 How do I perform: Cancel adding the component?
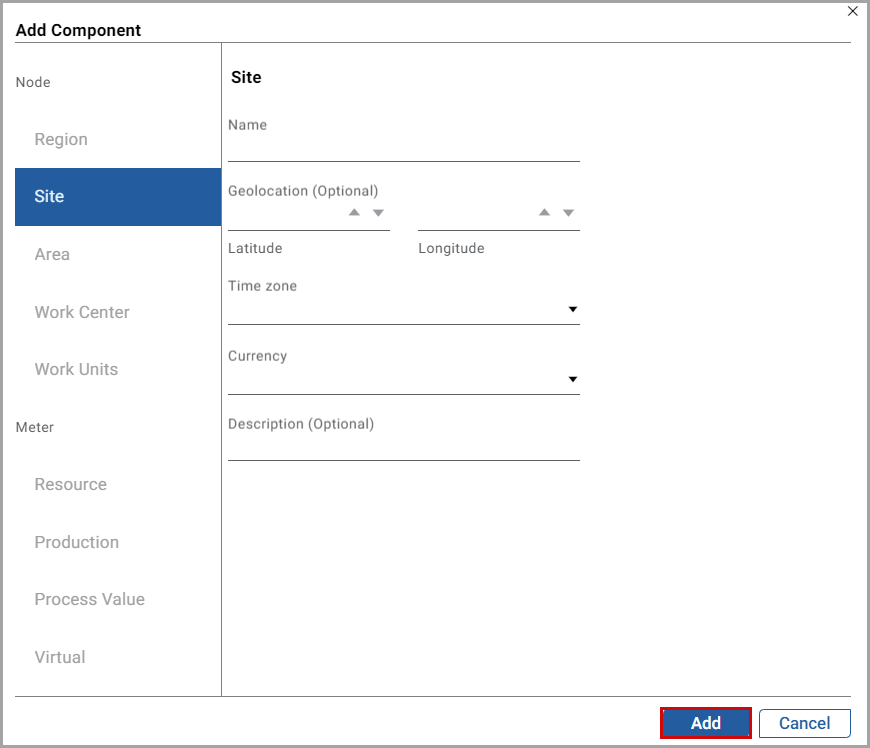pyautogui.click(x=804, y=723)
